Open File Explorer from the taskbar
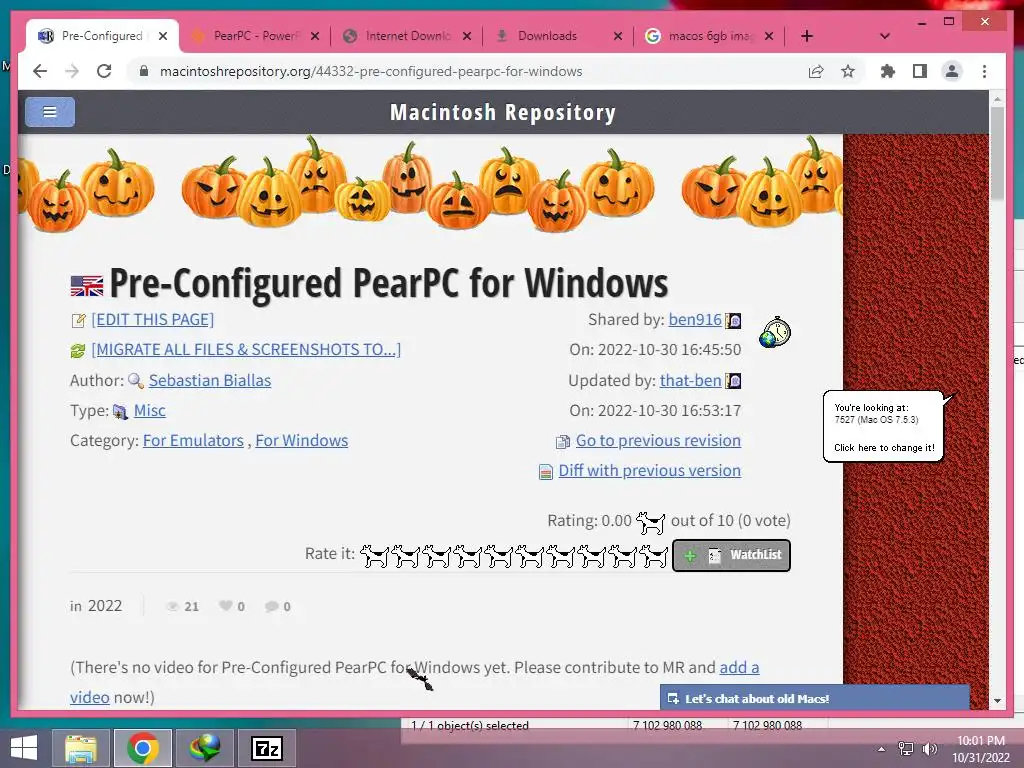1024x768 pixels. click(x=81, y=748)
